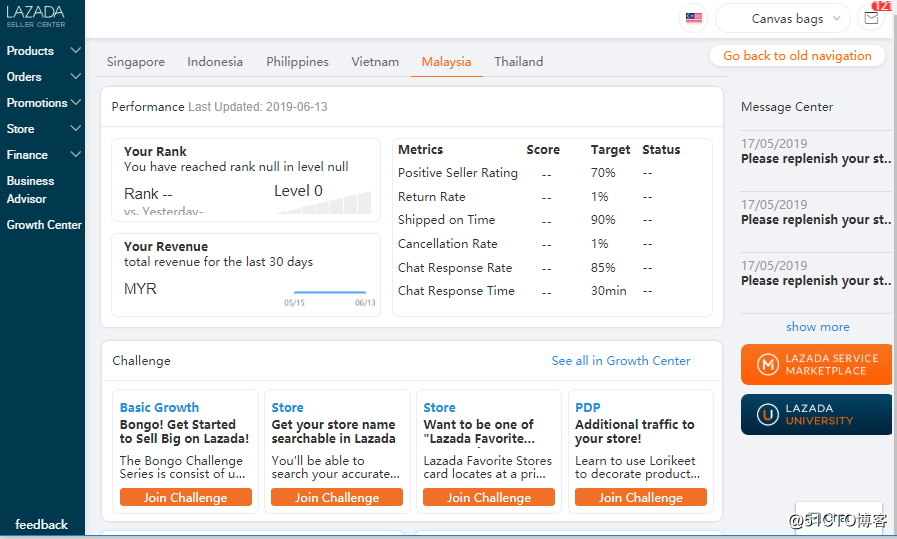
Task: Click the Lazada Service Marketplace M icon
Action: coord(768,364)
